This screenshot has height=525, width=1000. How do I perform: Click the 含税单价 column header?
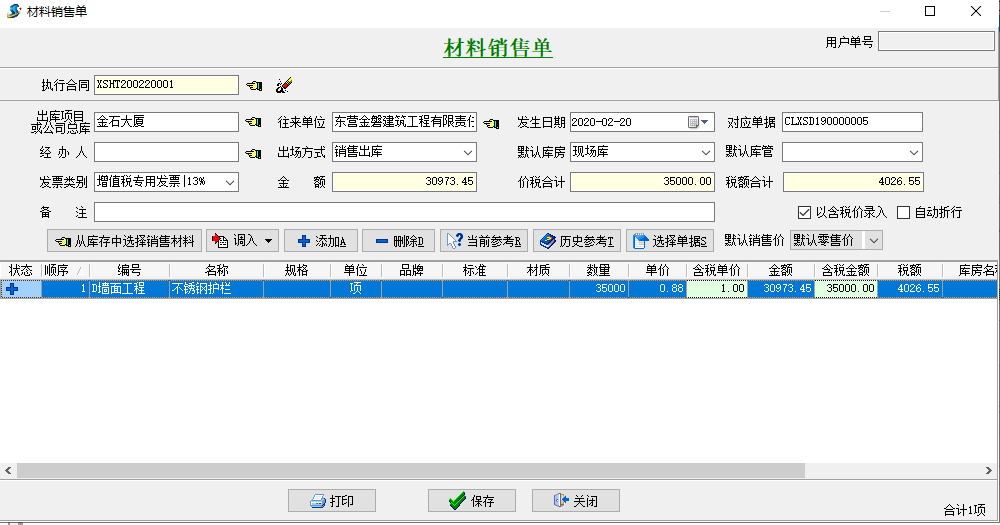coord(716,270)
